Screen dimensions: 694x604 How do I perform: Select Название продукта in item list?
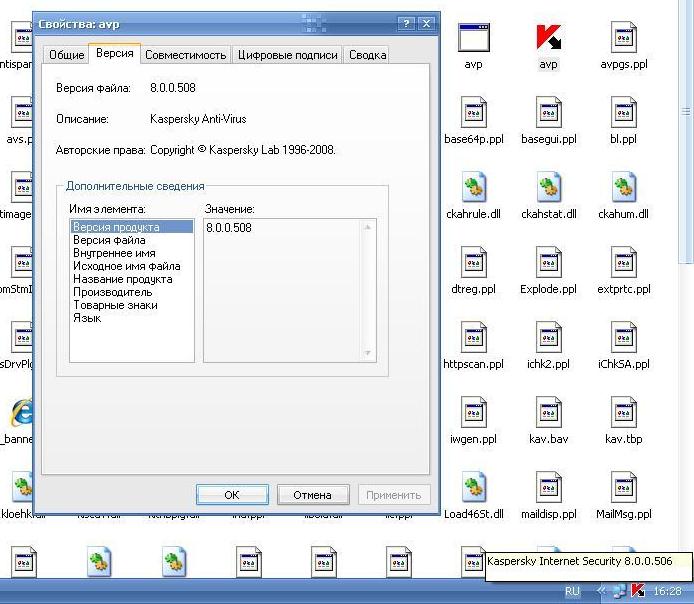click(131, 279)
